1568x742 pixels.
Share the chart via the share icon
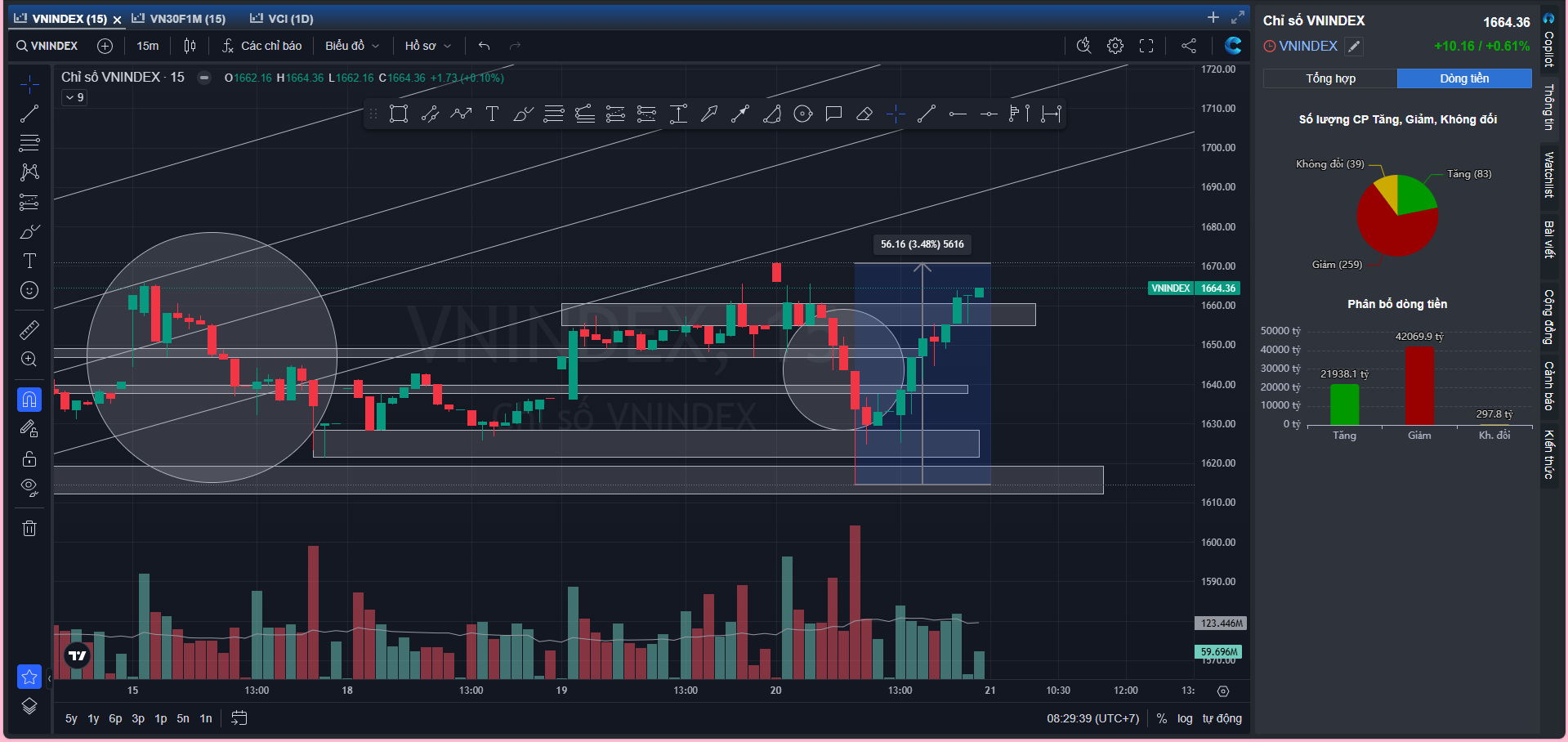coord(1189,46)
